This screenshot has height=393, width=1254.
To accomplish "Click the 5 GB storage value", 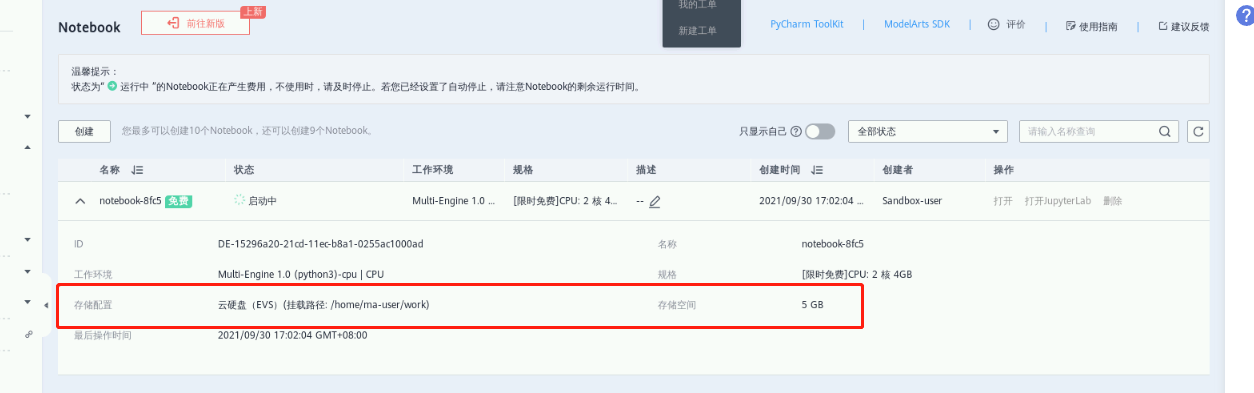I will 813,304.
